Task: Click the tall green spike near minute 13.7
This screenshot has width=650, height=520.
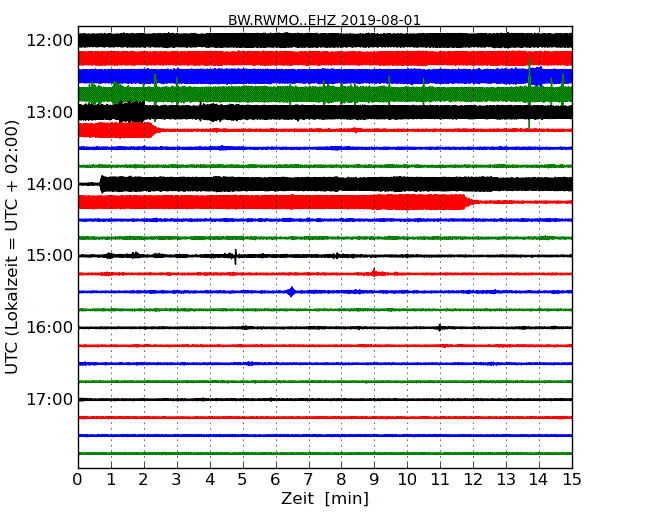Action: pyautogui.click(x=529, y=93)
